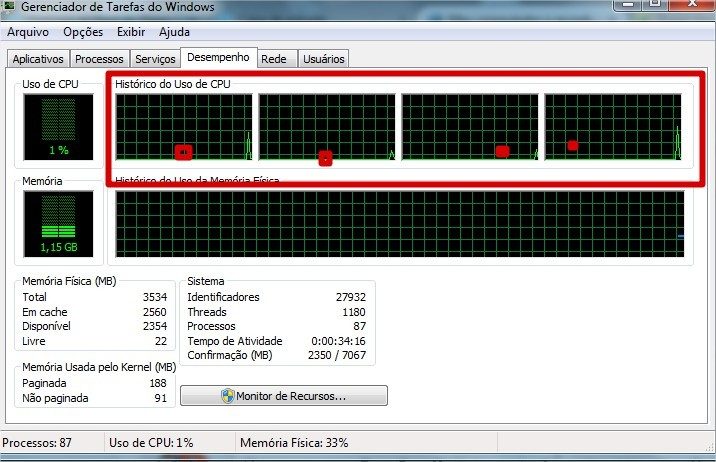Click the Identificadores value 27932
This screenshot has height=462, width=716.
[351, 297]
